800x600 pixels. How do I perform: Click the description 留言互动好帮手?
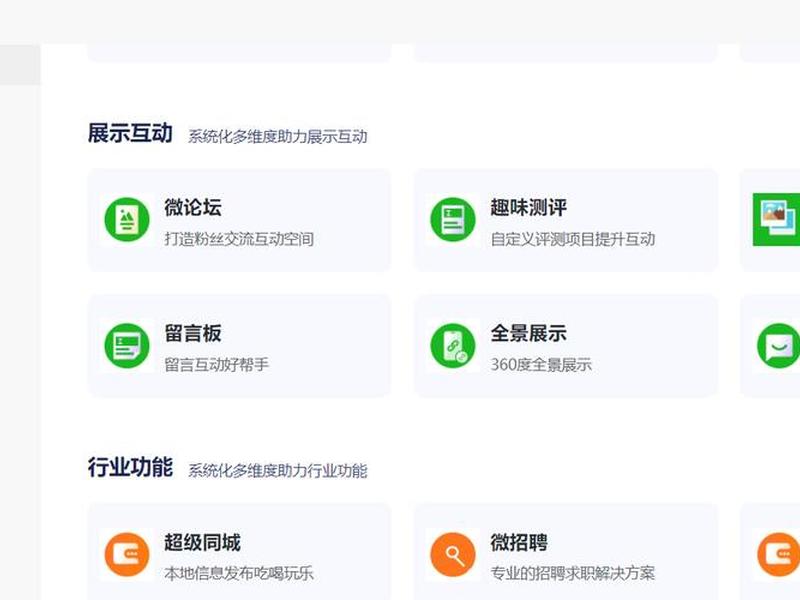coord(216,364)
